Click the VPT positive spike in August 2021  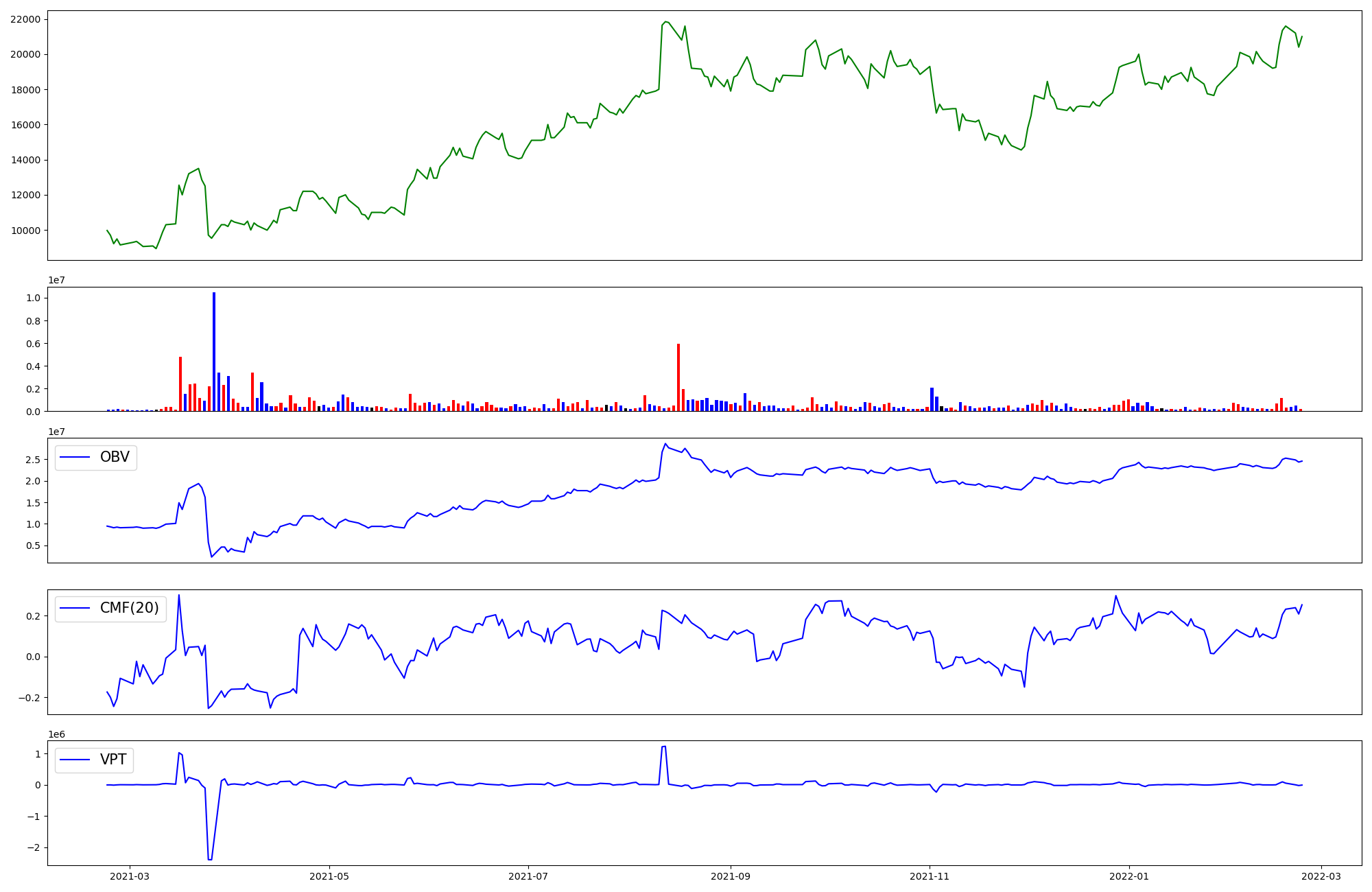tap(664, 747)
